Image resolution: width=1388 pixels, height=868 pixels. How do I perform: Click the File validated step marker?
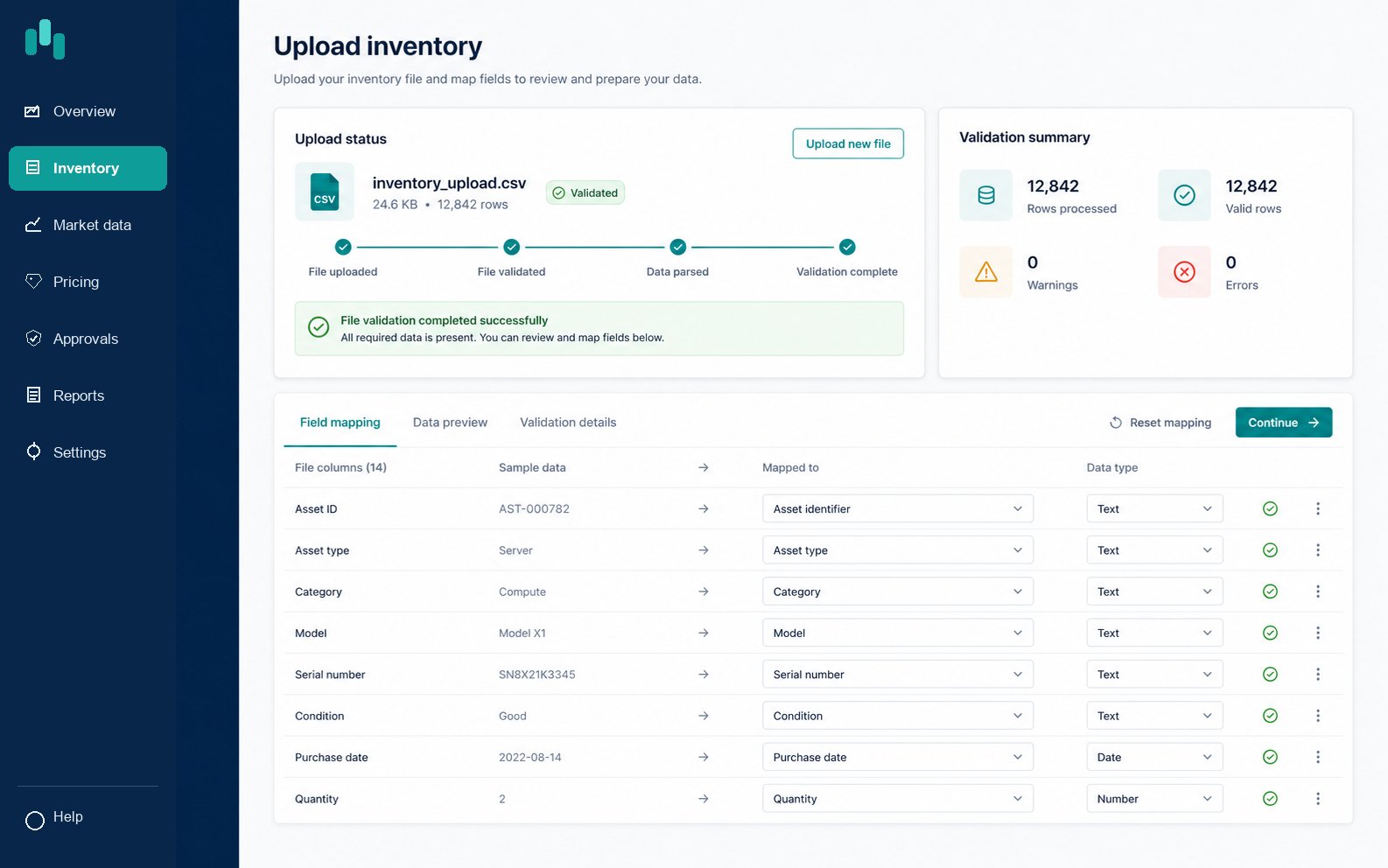coord(512,247)
